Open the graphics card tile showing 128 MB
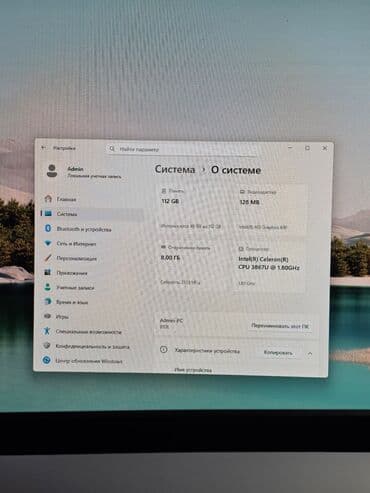The height and width of the screenshot is (493, 370). [270, 210]
